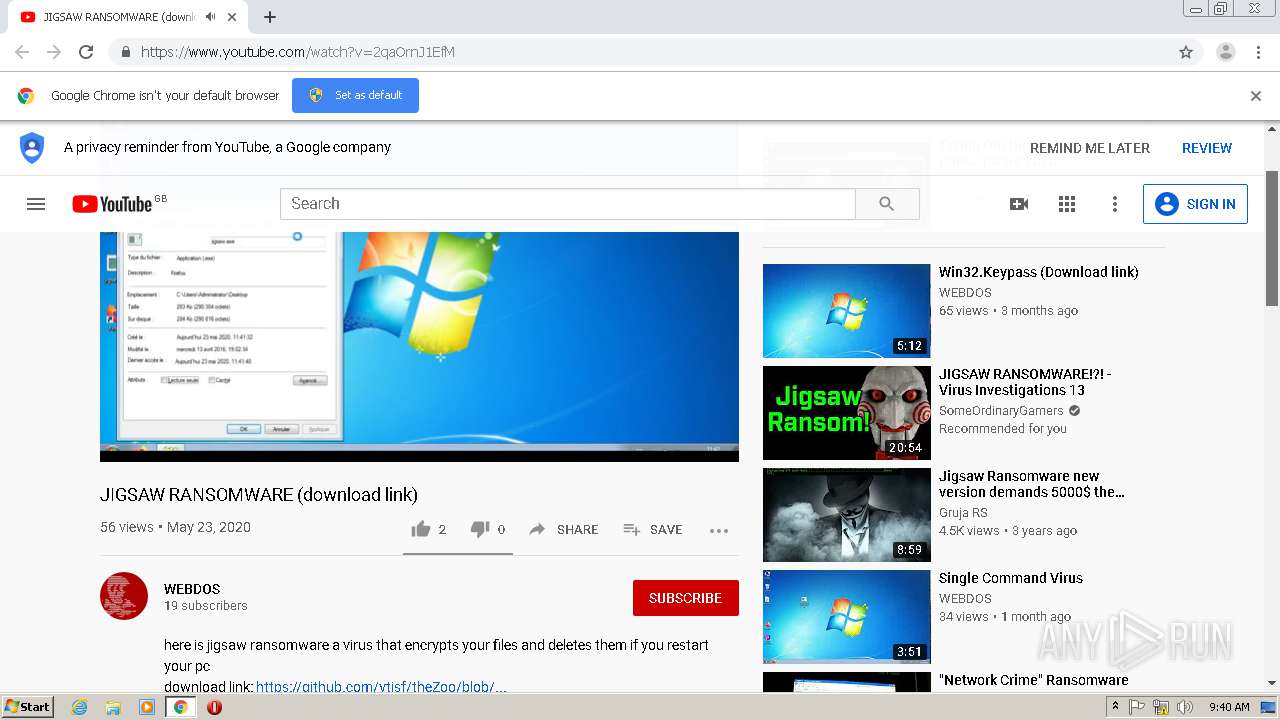
Task: Open the network tray icon
Action: coord(1161,707)
